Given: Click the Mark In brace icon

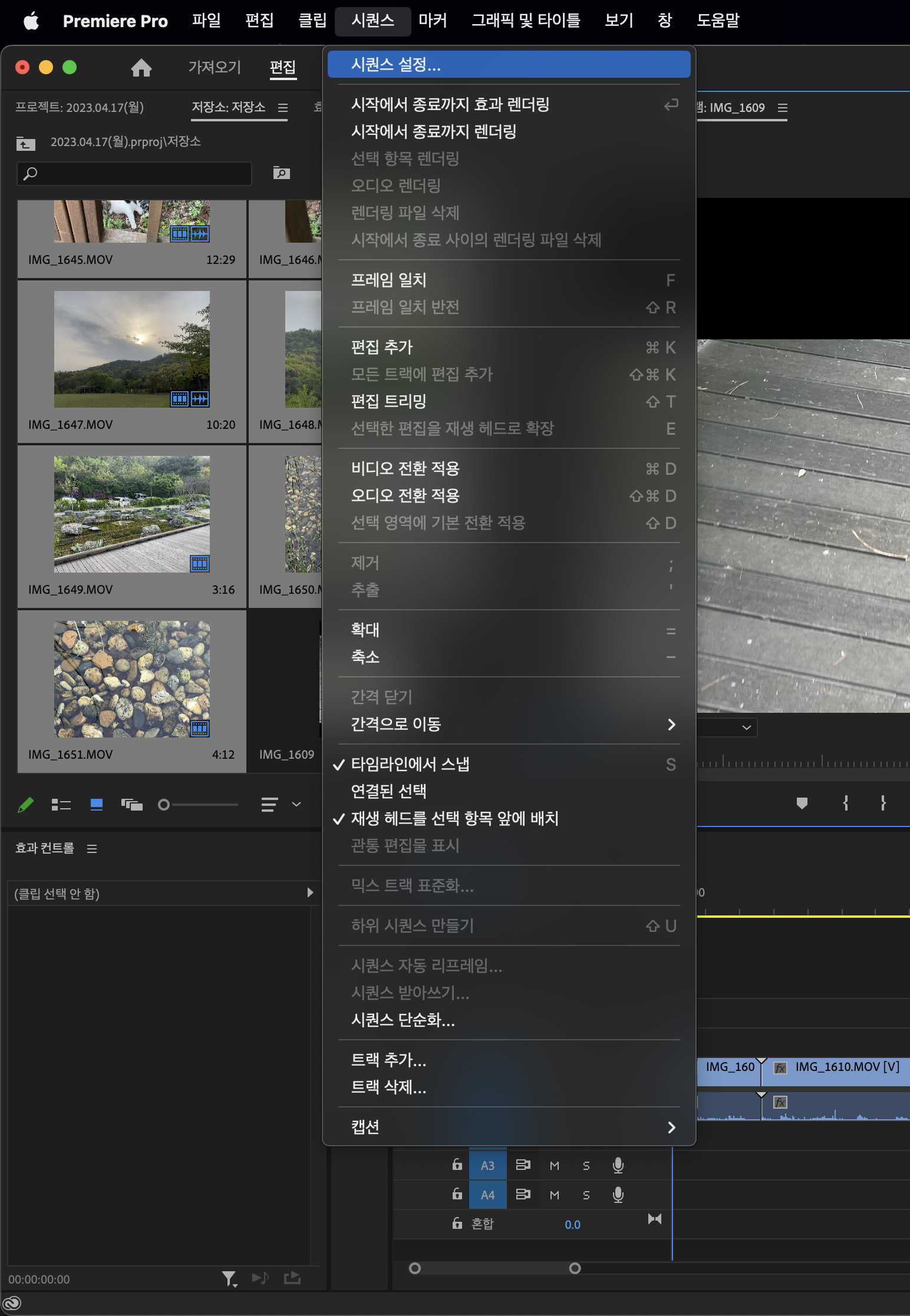Looking at the screenshot, I should click(846, 803).
